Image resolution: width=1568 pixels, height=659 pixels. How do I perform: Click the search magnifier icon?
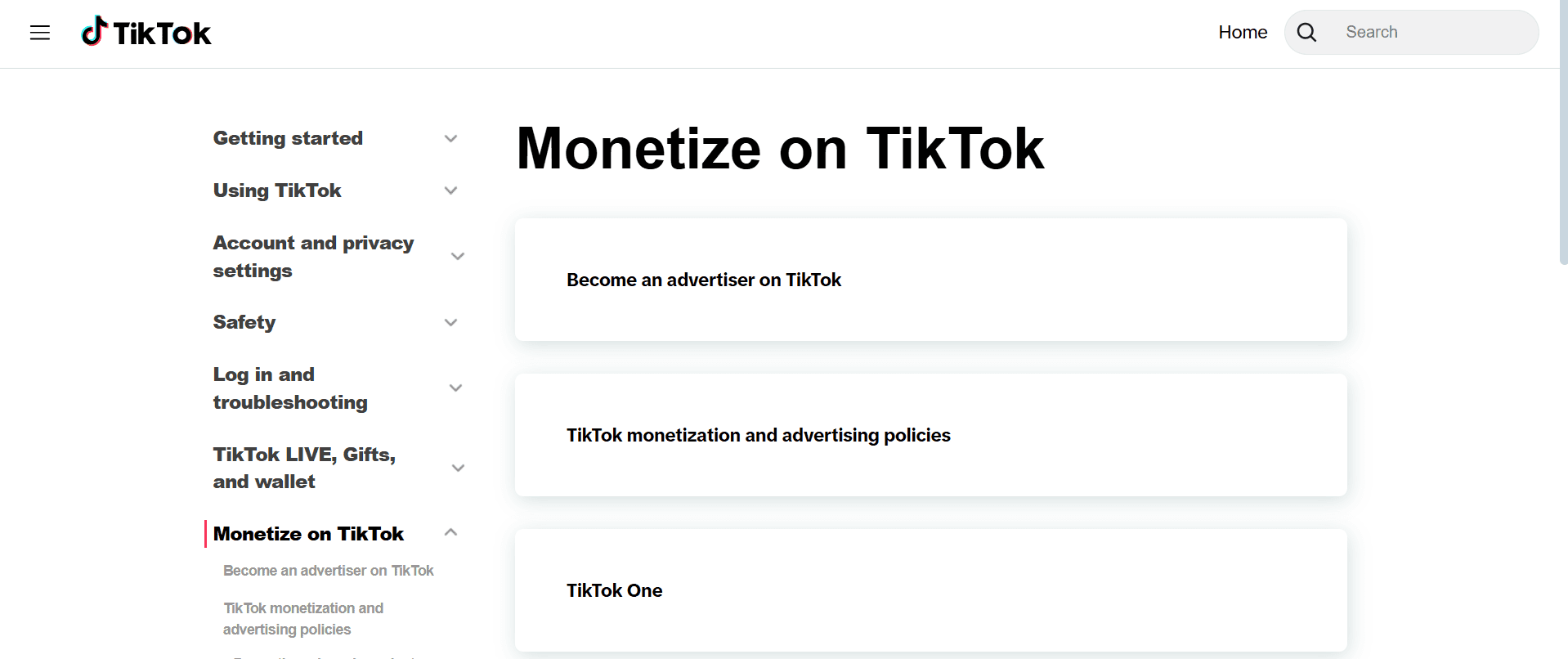pos(1306,32)
